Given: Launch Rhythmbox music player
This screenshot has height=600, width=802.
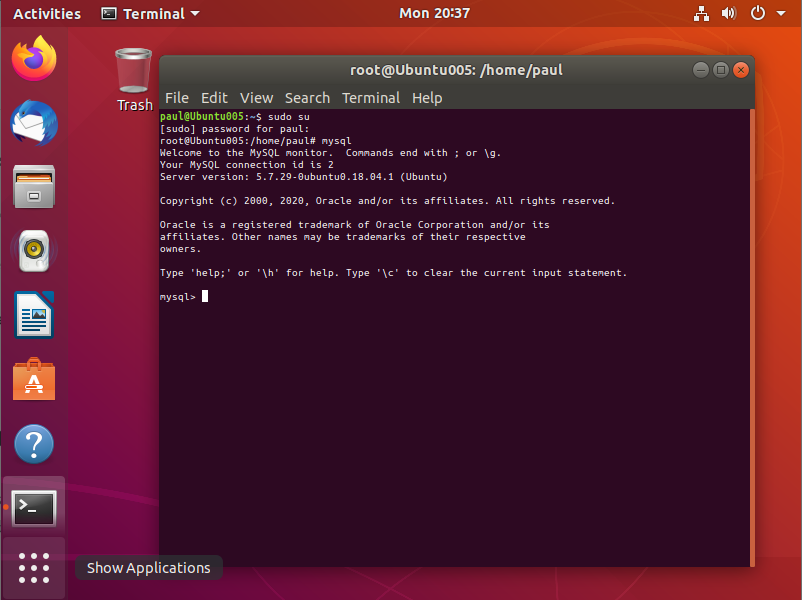Looking at the screenshot, I should pyautogui.click(x=34, y=251).
